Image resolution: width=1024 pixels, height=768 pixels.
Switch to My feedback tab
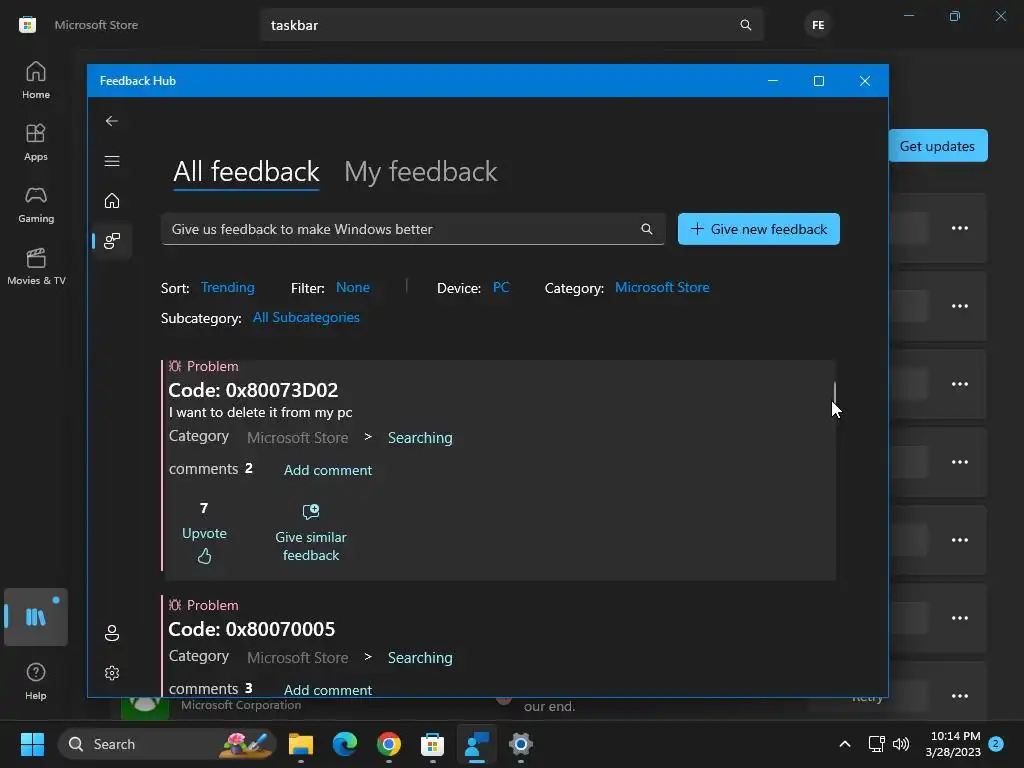click(421, 172)
